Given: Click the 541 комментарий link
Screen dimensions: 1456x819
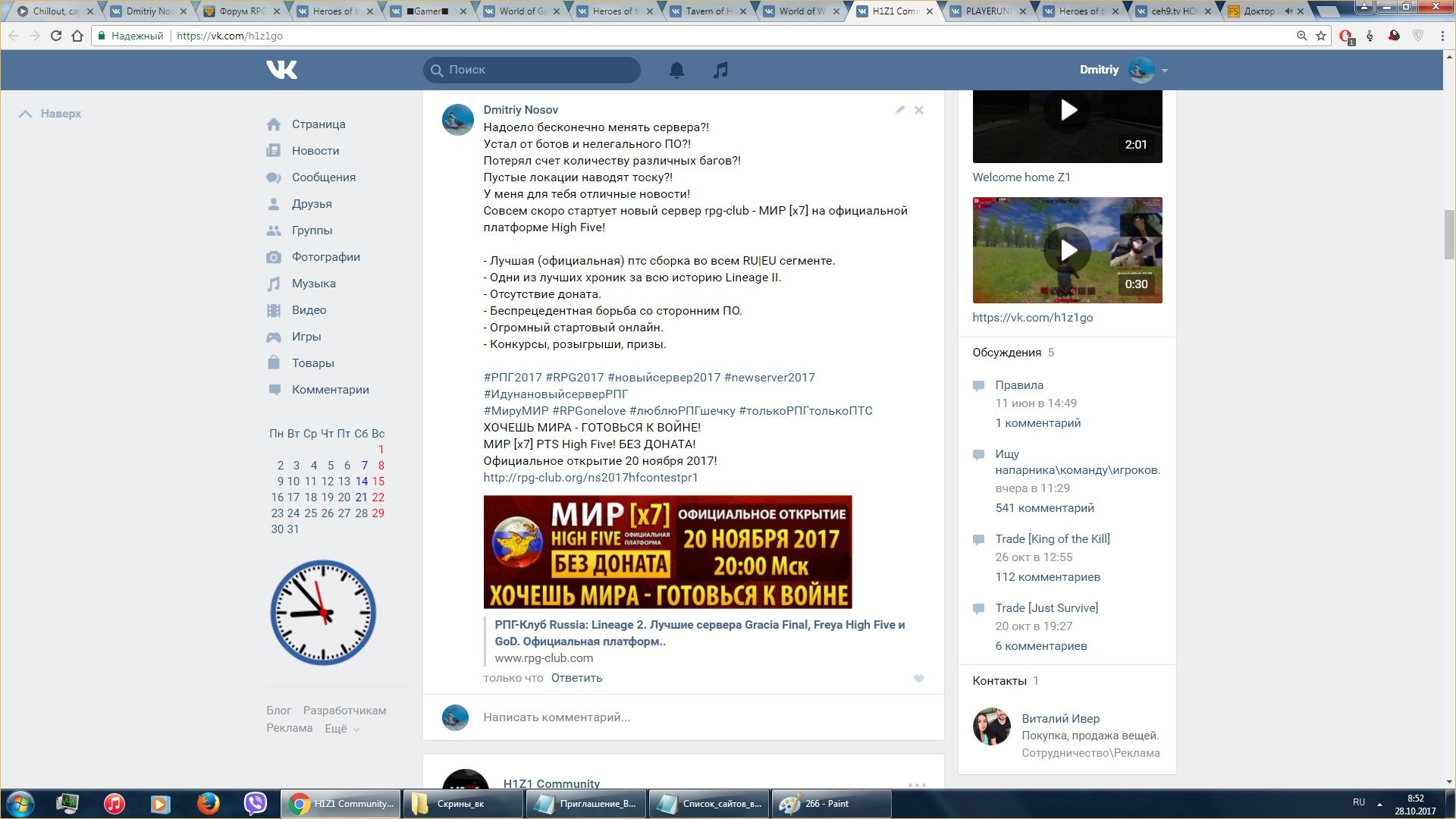Looking at the screenshot, I should tap(1044, 508).
